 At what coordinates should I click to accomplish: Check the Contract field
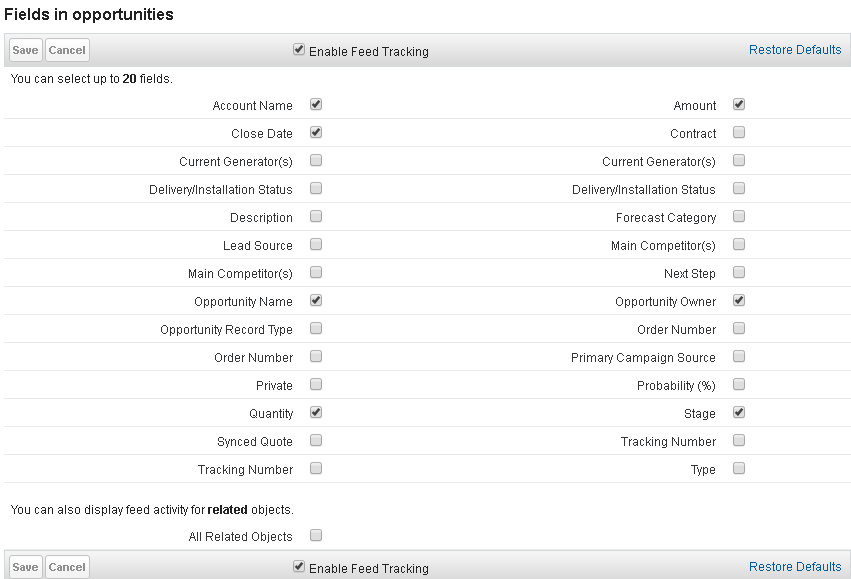click(738, 132)
